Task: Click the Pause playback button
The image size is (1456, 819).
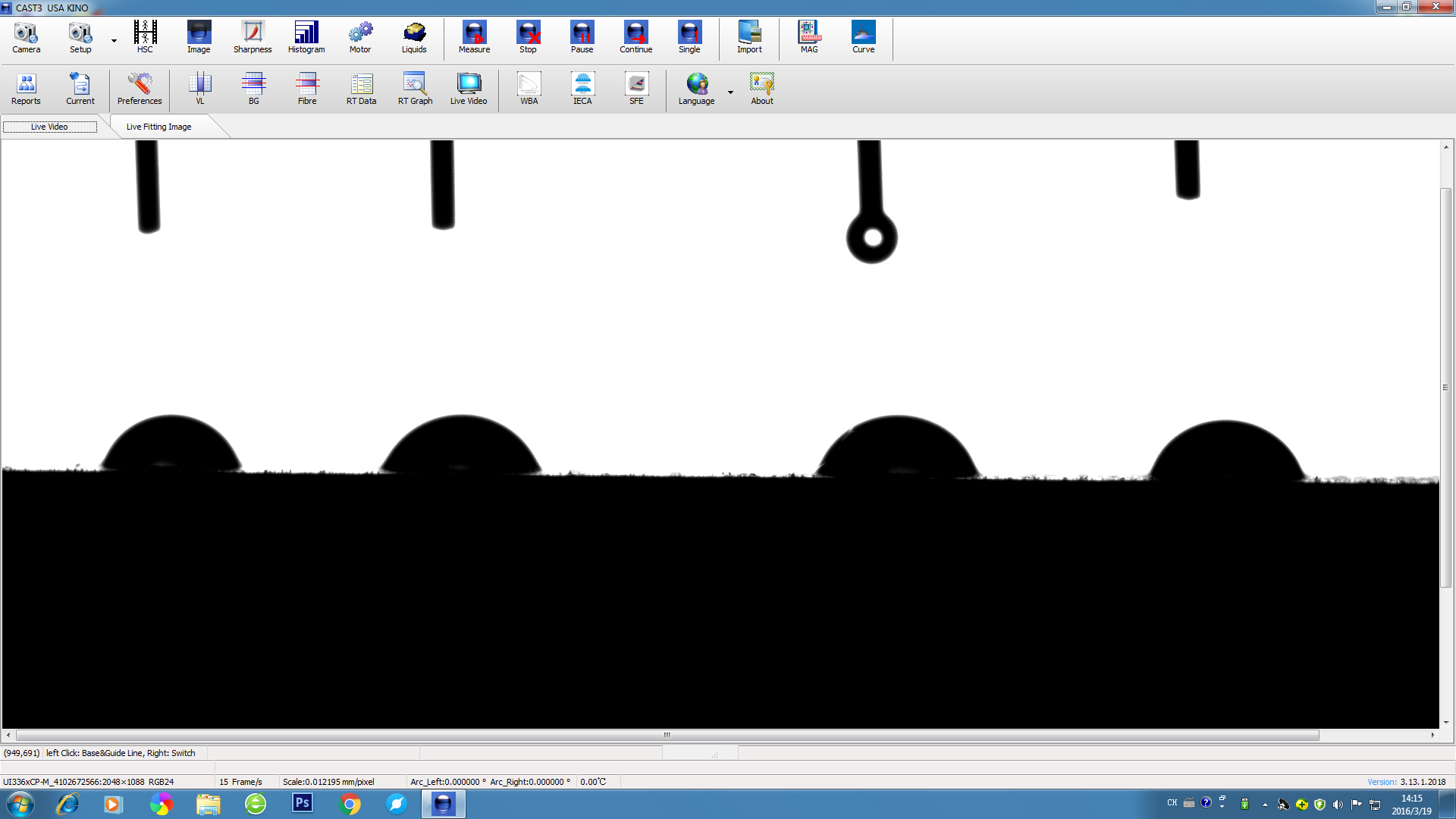Action: coord(581,33)
